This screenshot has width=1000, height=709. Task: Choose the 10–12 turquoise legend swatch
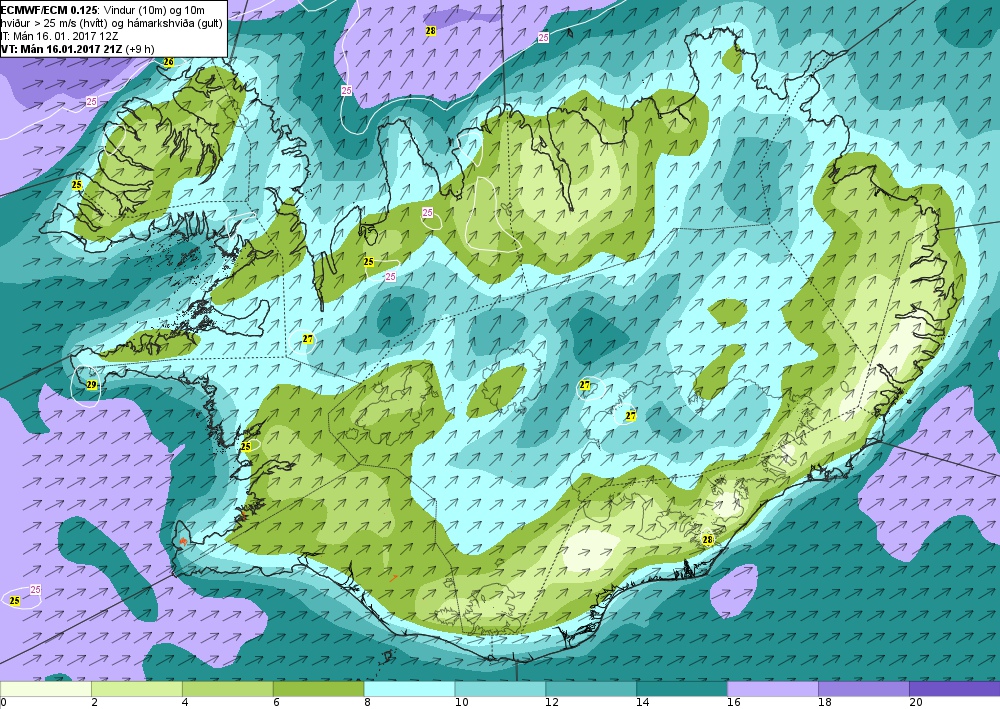(x=500, y=689)
